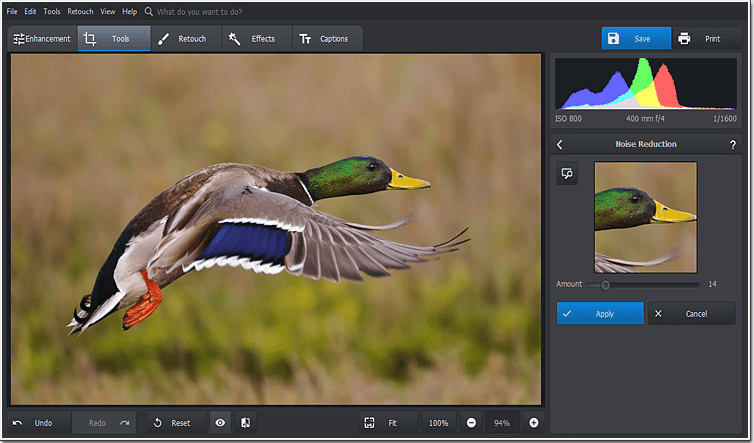Screen dimensions: 754x443
Task: Click the 94% zoom value field
Action: [x=502, y=423]
